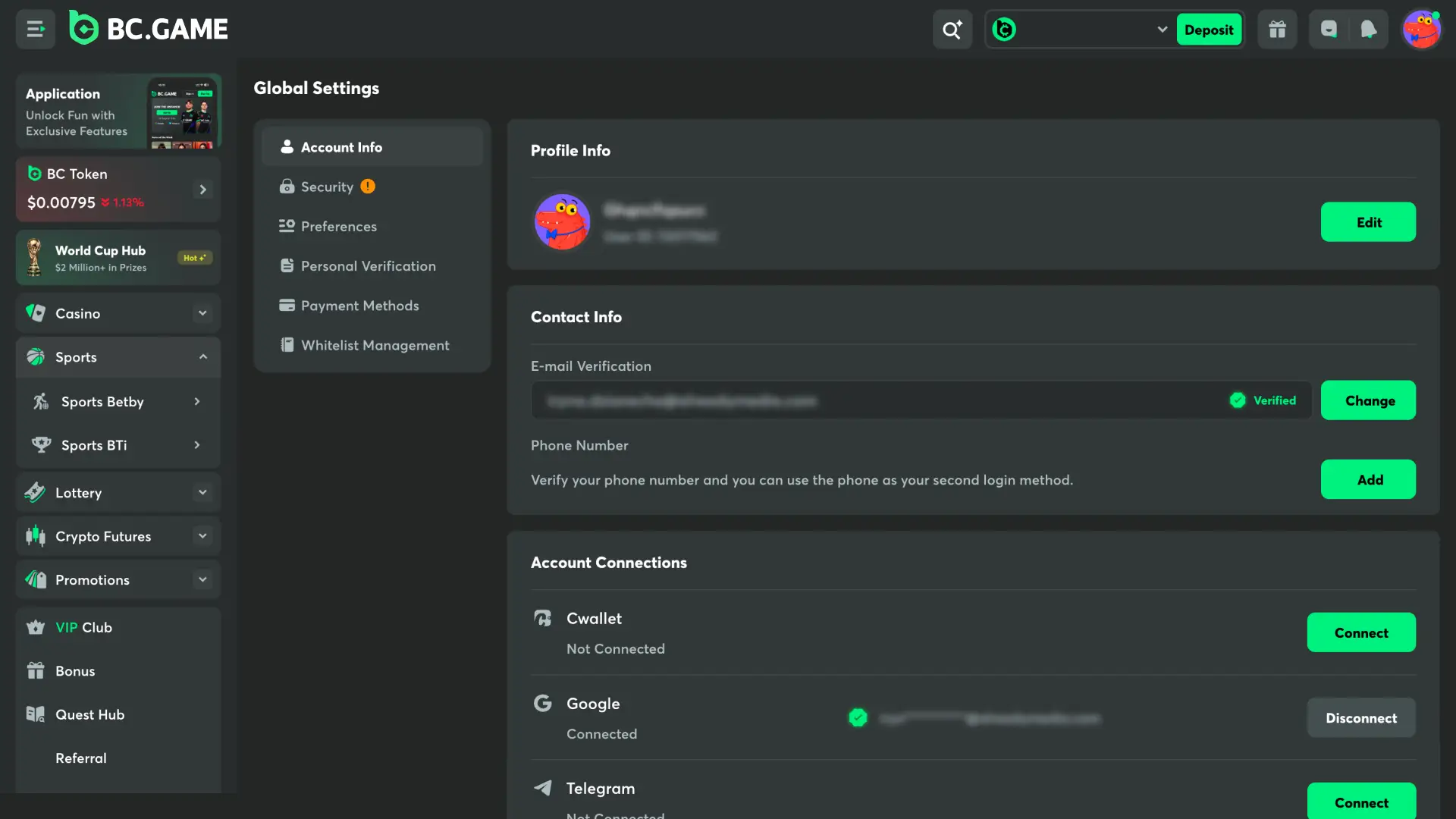This screenshot has height=819, width=1456.
Task: Click the Global Settings heading
Action: tap(316, 88)
